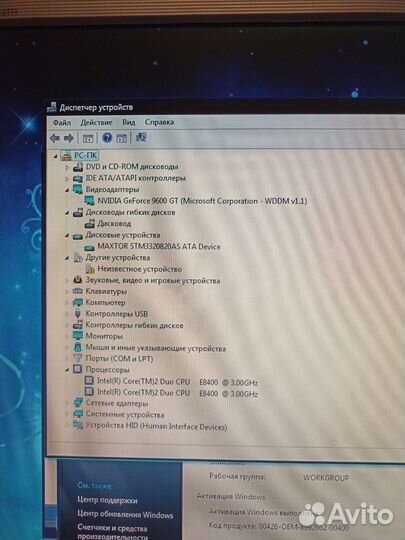Image resolution: width=405 pixels, height=540 pixels.
Task: Select the PC-ПК root computer node
Action: click(86, 155)
